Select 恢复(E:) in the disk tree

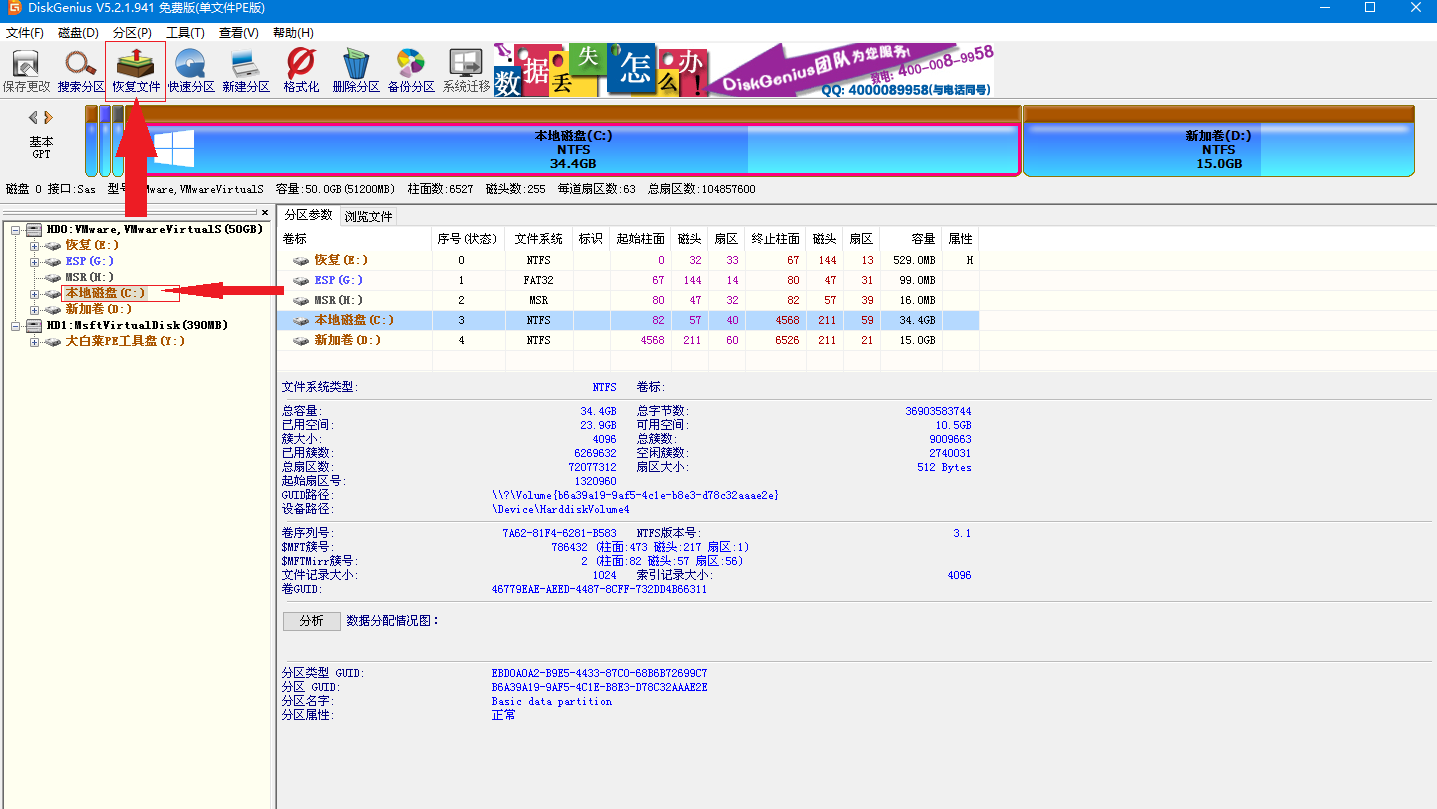[92, 245]
